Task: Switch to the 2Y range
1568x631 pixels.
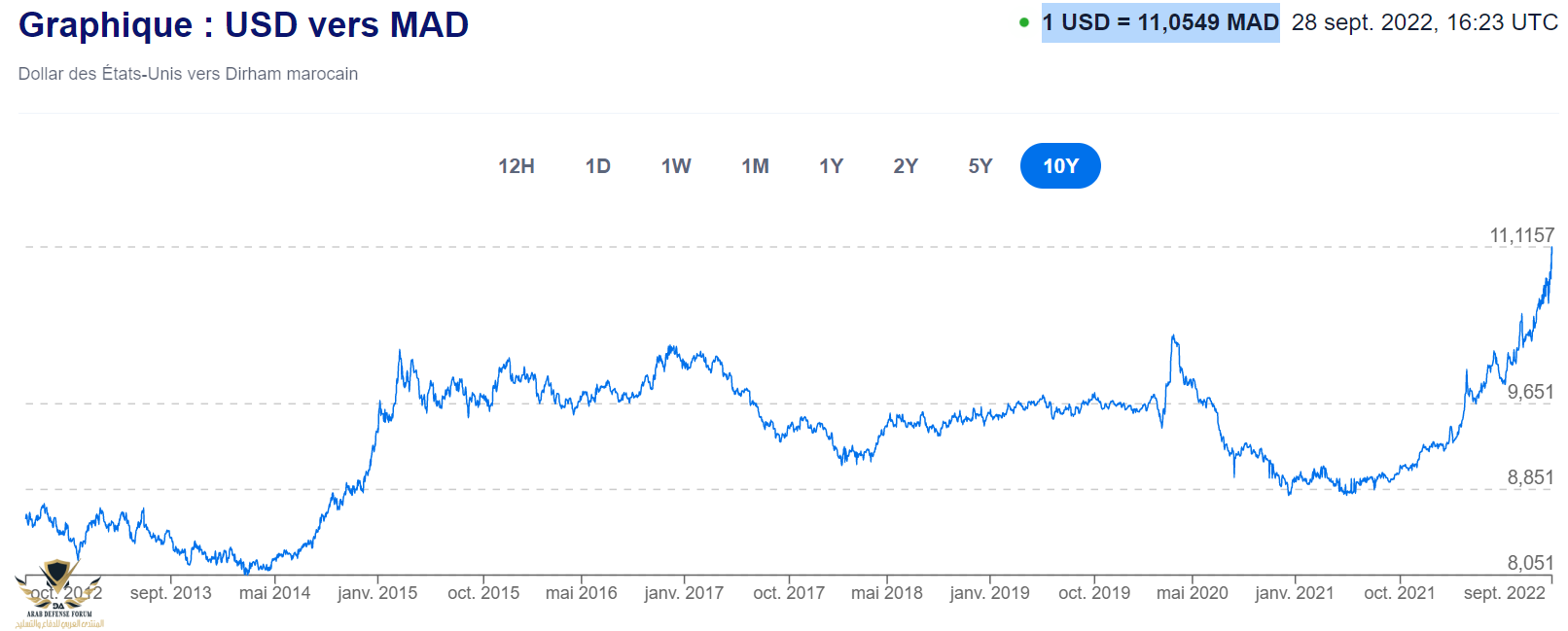Action: coord(906,166)
